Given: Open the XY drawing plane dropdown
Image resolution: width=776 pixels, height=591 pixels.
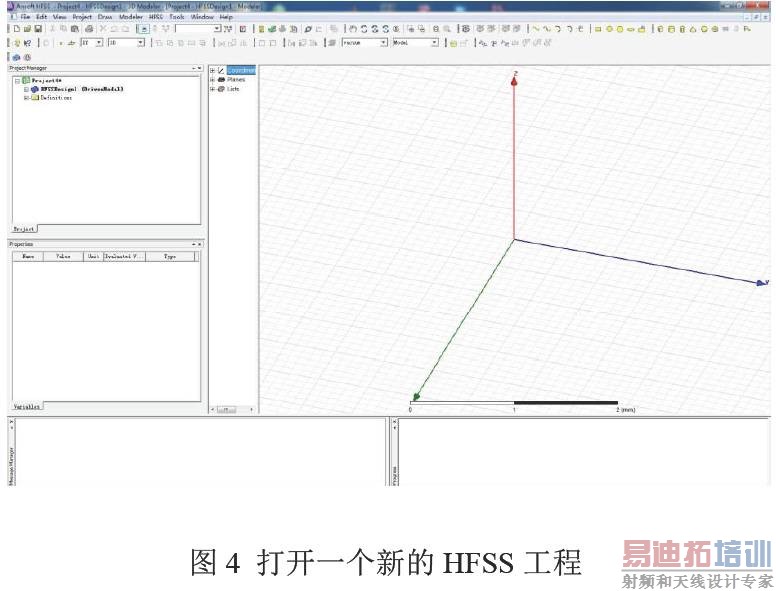Looking at the screenshot, I should pos(99,43).
